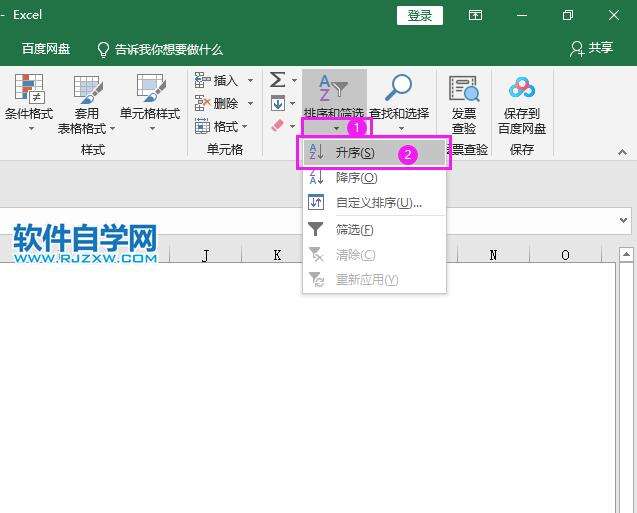Click the Delete (删除) cells icon
This screenshot has width=637, height=513.
[202, 103]
